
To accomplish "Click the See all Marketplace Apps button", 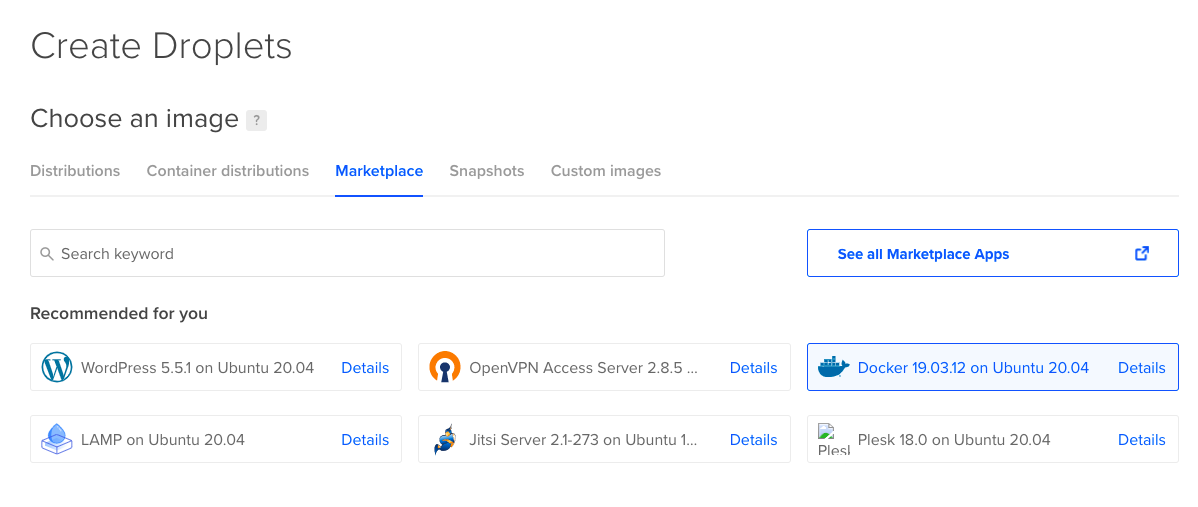I will pyautogui.click(x=992, y=253).
